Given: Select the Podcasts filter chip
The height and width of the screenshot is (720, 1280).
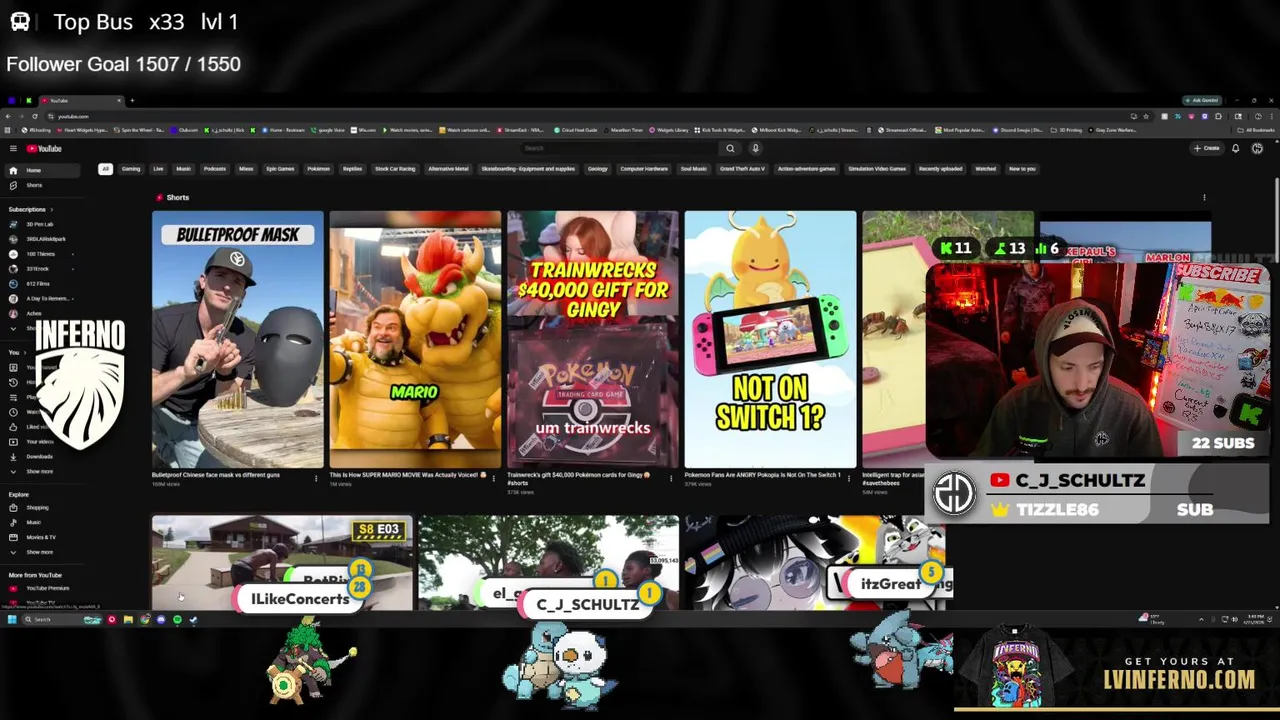Looking at the screenshot, I should coord(215,169).
